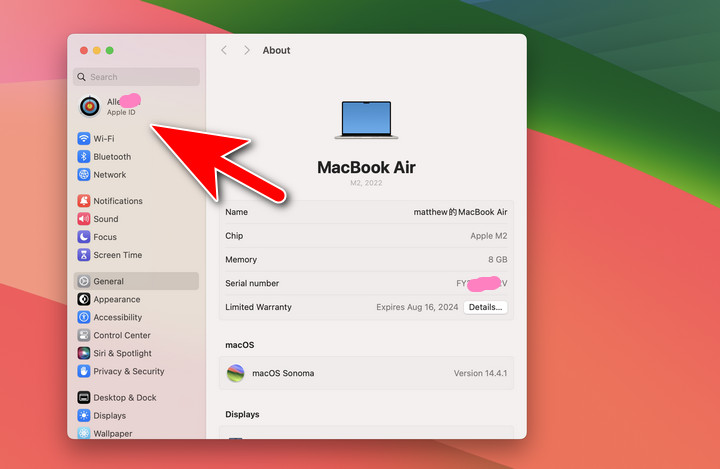Click the Apple ID label under account name
This screenshot has width=720, height=469.
121,112
